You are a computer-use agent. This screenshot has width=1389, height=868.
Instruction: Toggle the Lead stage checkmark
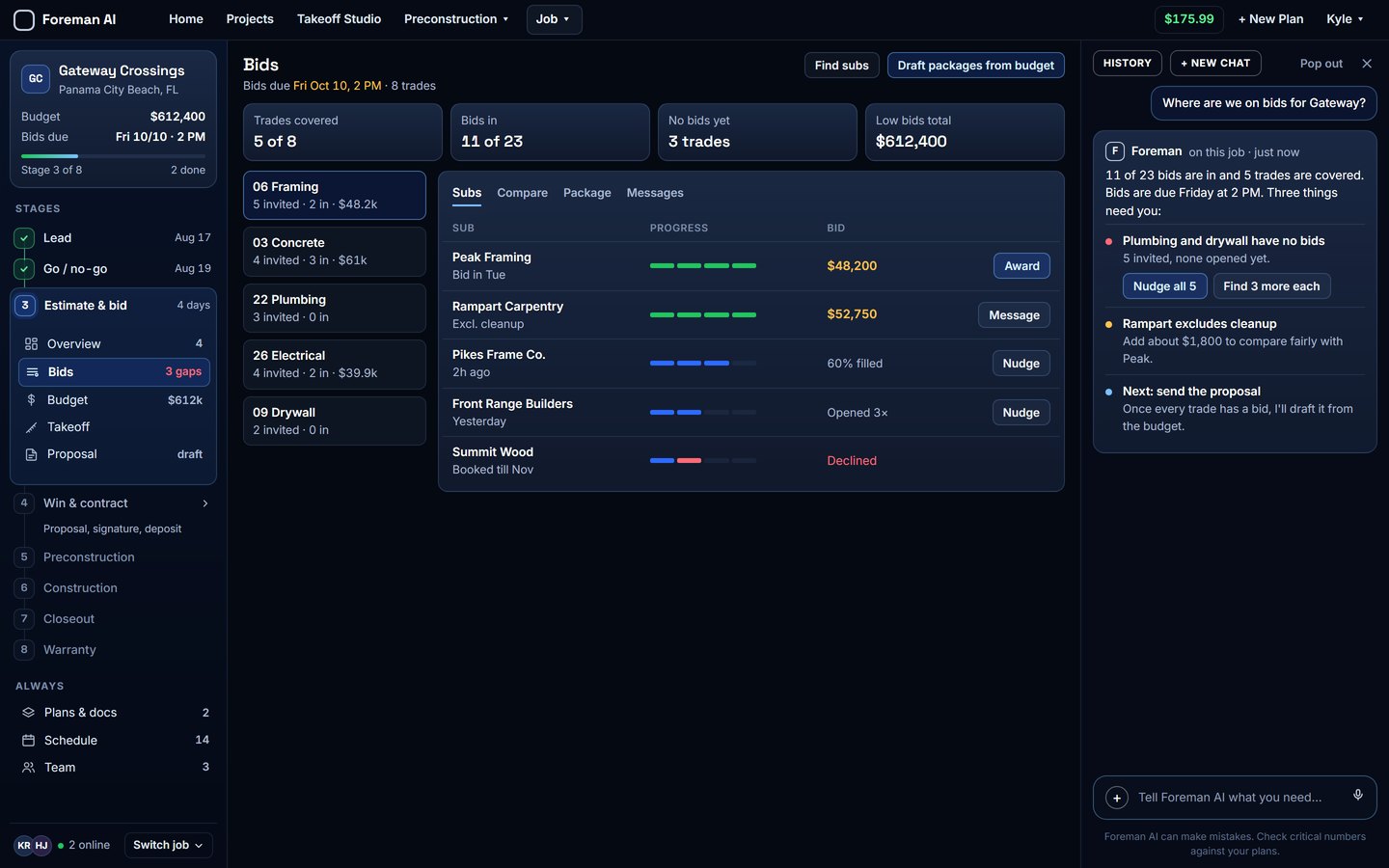[x=24, y=238]
